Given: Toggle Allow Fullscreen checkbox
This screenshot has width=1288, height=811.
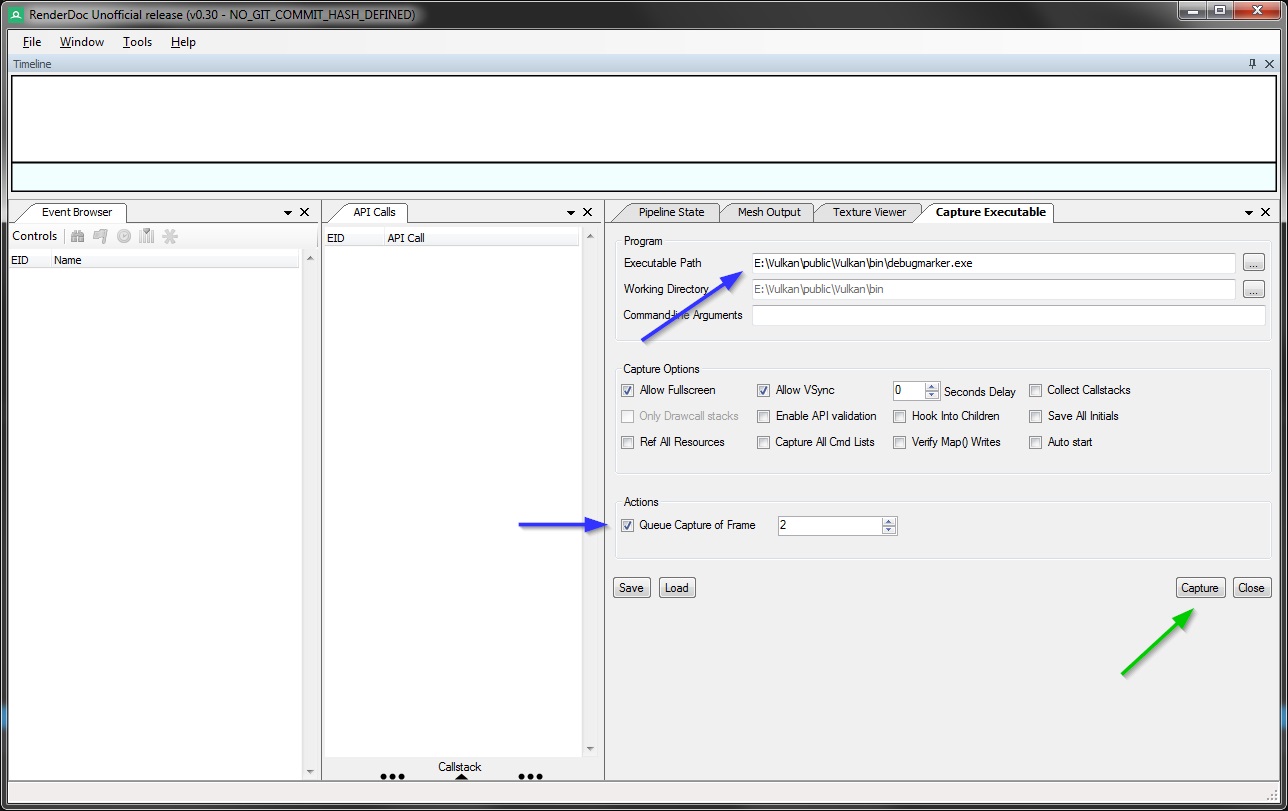Looking at the screenshot, I should (627, 390).
